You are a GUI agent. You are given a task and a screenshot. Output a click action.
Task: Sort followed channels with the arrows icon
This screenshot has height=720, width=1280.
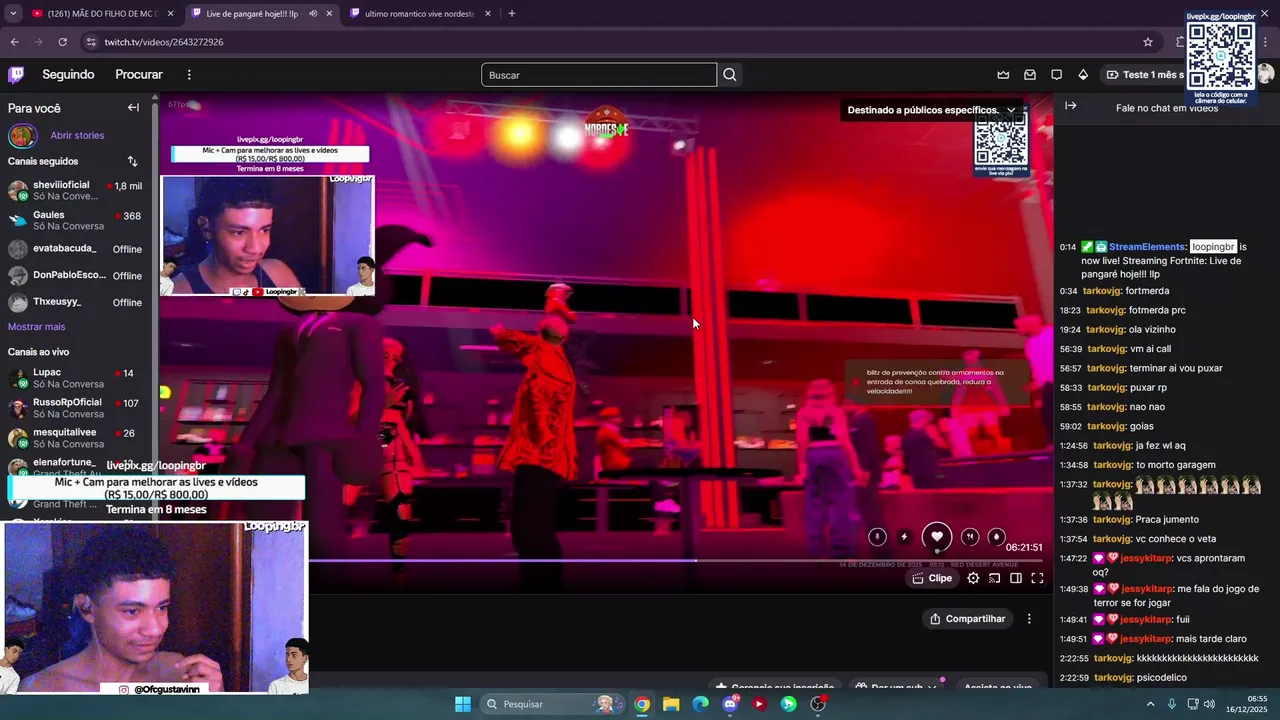point(132,161)
